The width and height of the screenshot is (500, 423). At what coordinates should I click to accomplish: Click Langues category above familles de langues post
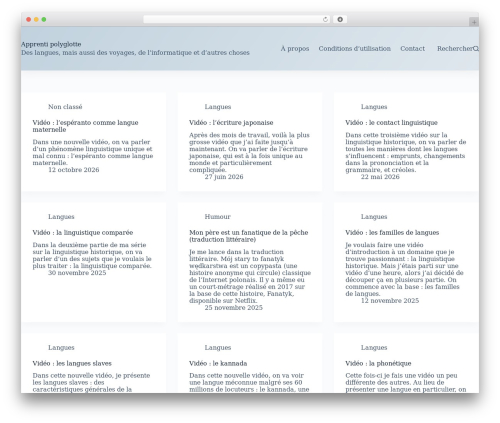374,217
